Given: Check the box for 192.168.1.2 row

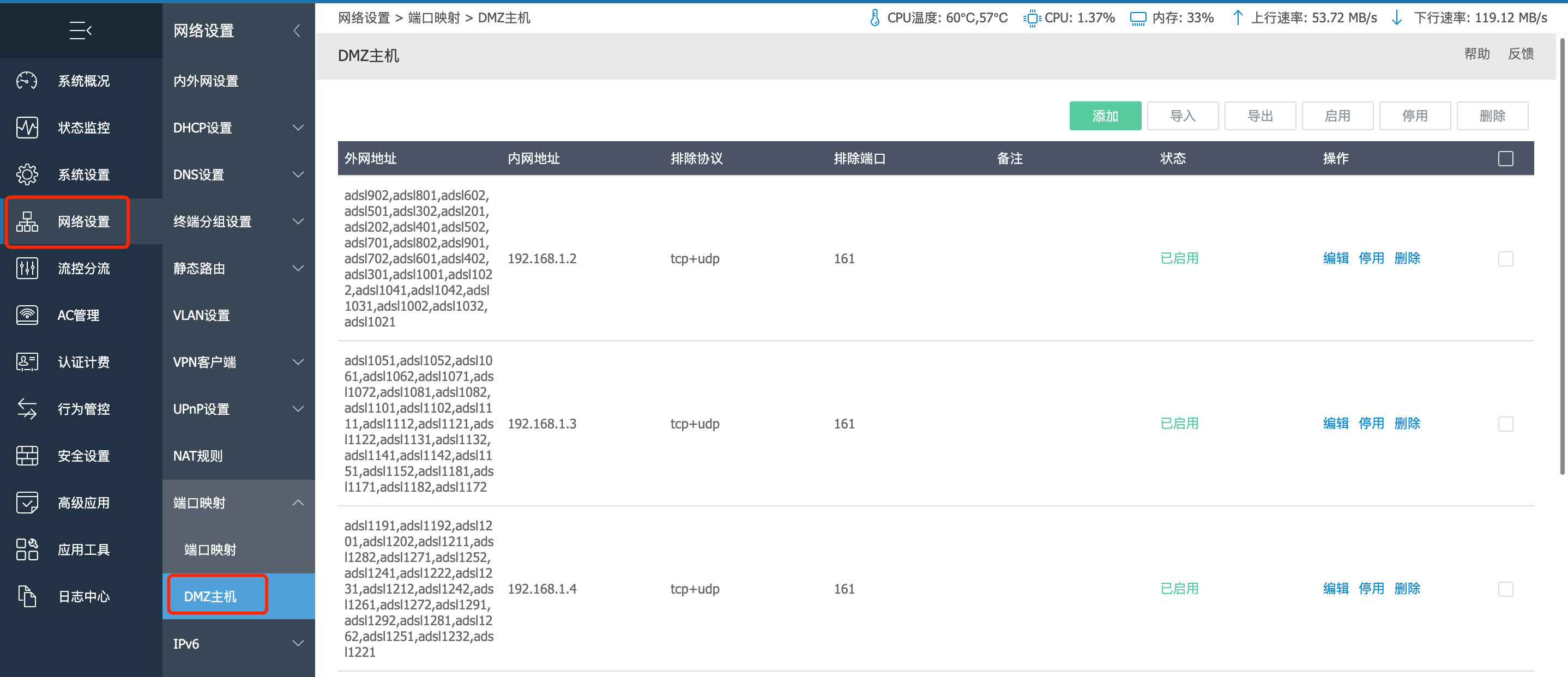Looking at the screenshot, I should coord(1505,259).
